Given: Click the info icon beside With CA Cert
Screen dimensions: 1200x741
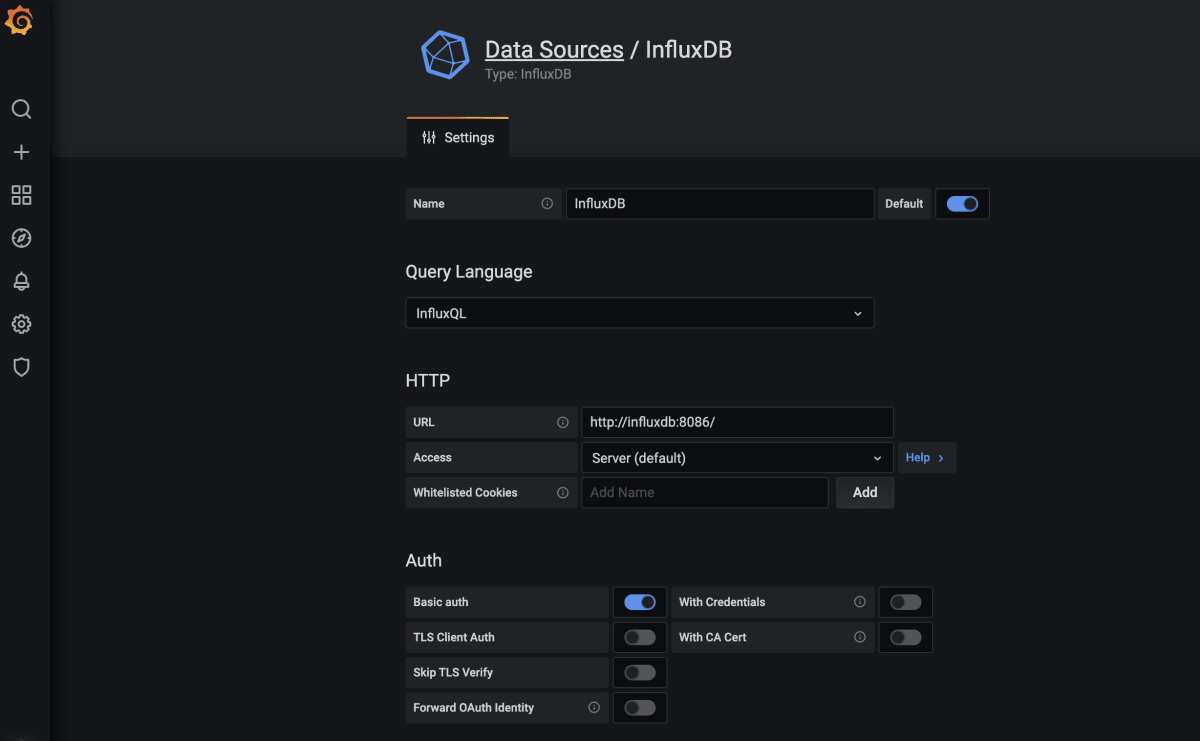Looking at the screenshot, I should [x=859, y=637].
